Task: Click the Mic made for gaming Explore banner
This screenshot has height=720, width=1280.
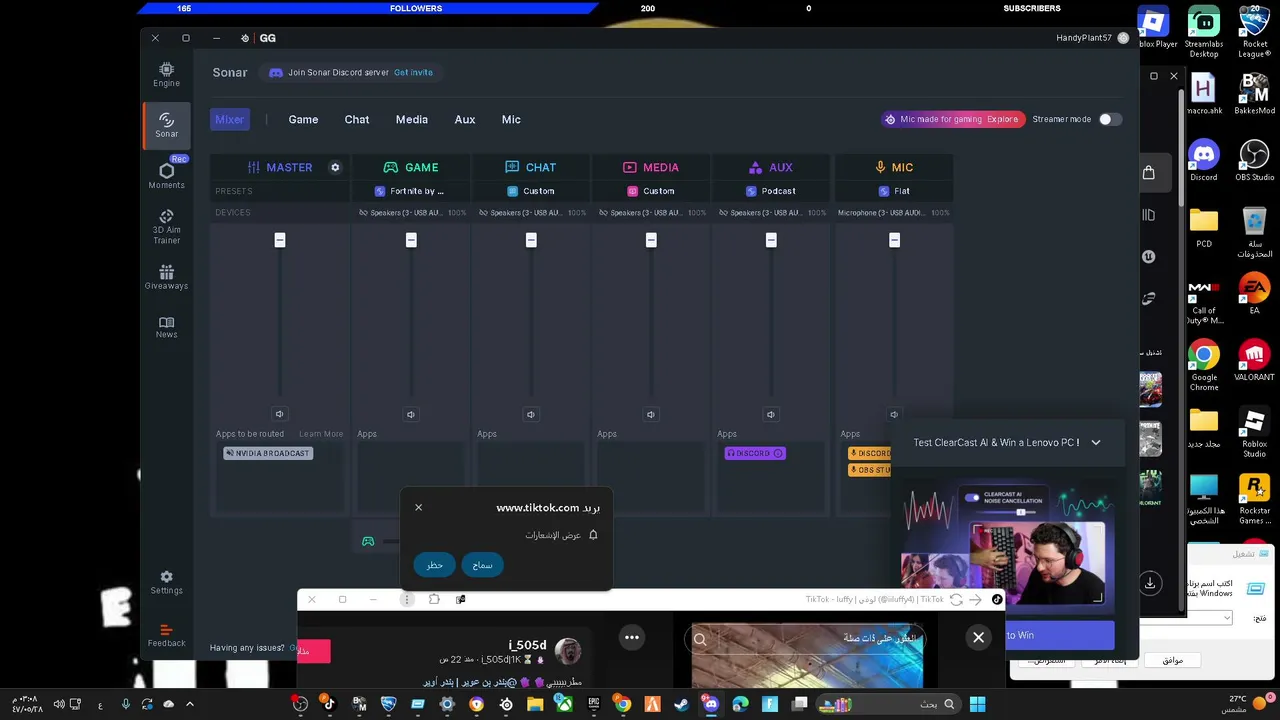Action: coord(953,119)
